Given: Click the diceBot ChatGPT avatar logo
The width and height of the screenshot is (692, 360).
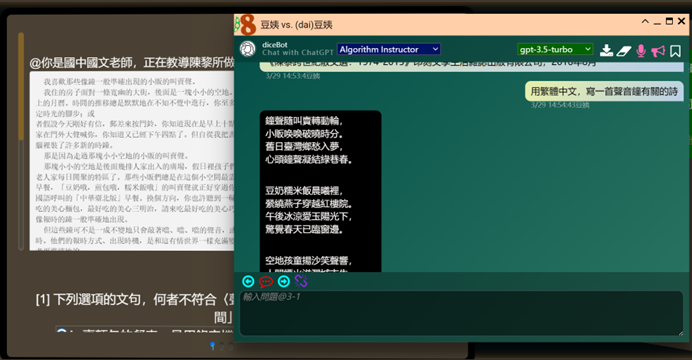Looking at the screenshot, I should pyautogui.click(x=248, y=49).
